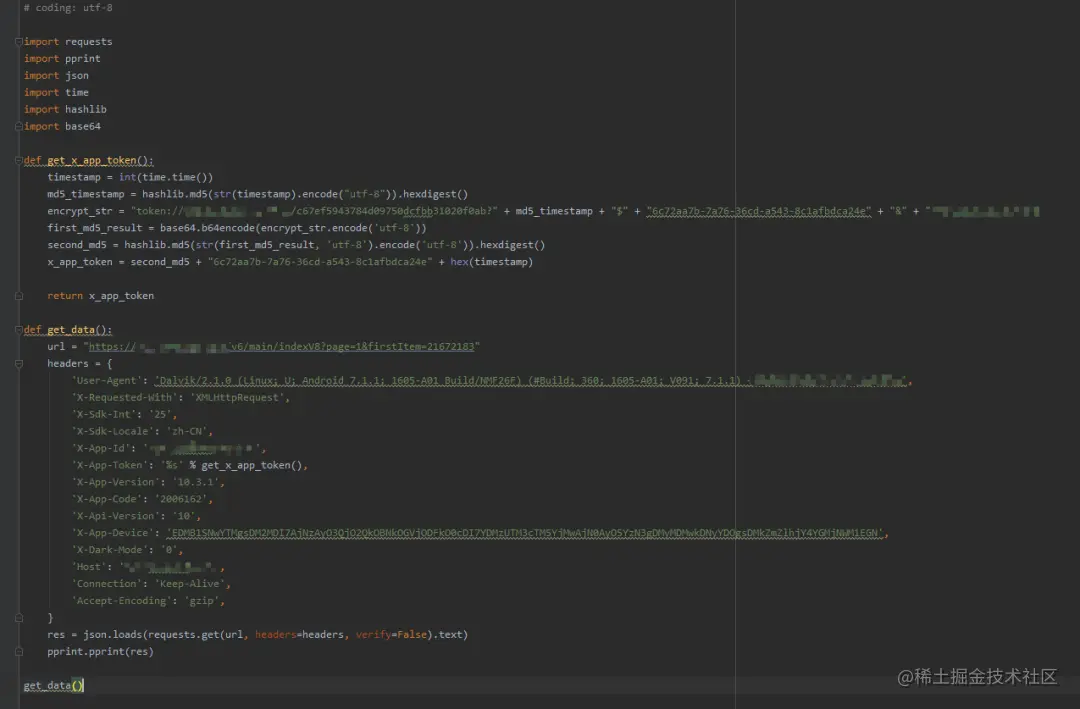Viewport: 1080px width, 709px height.
Task: Click the 'Host' header key
Action: coord(89,567)
